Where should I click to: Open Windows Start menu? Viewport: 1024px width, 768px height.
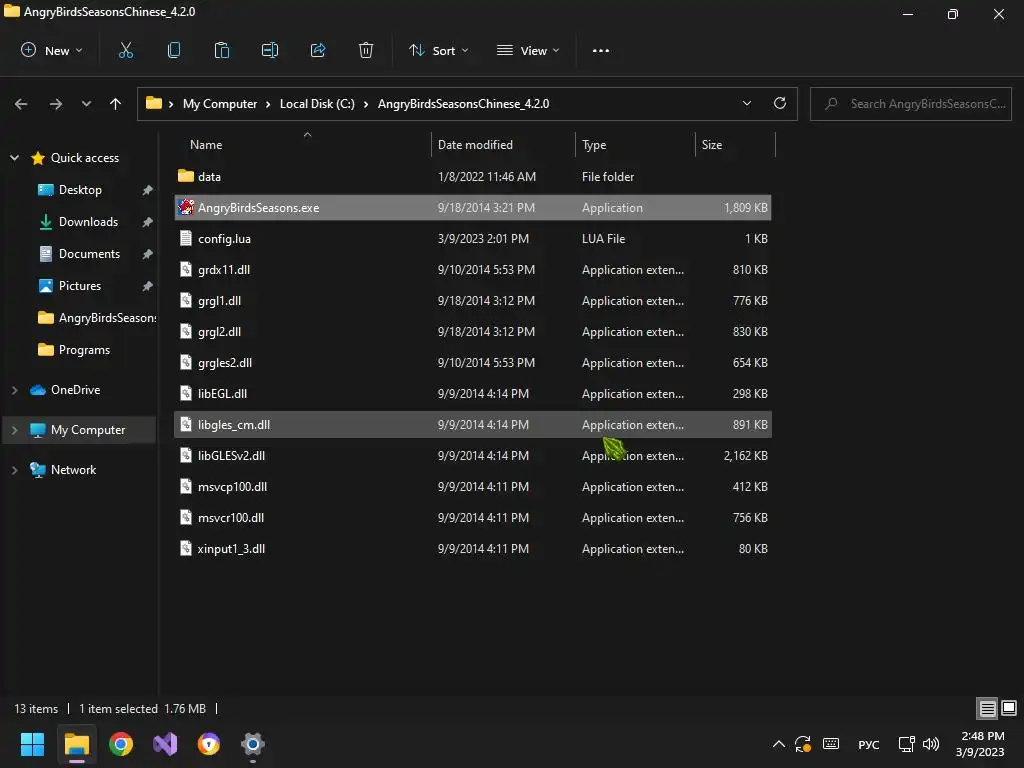32,744
